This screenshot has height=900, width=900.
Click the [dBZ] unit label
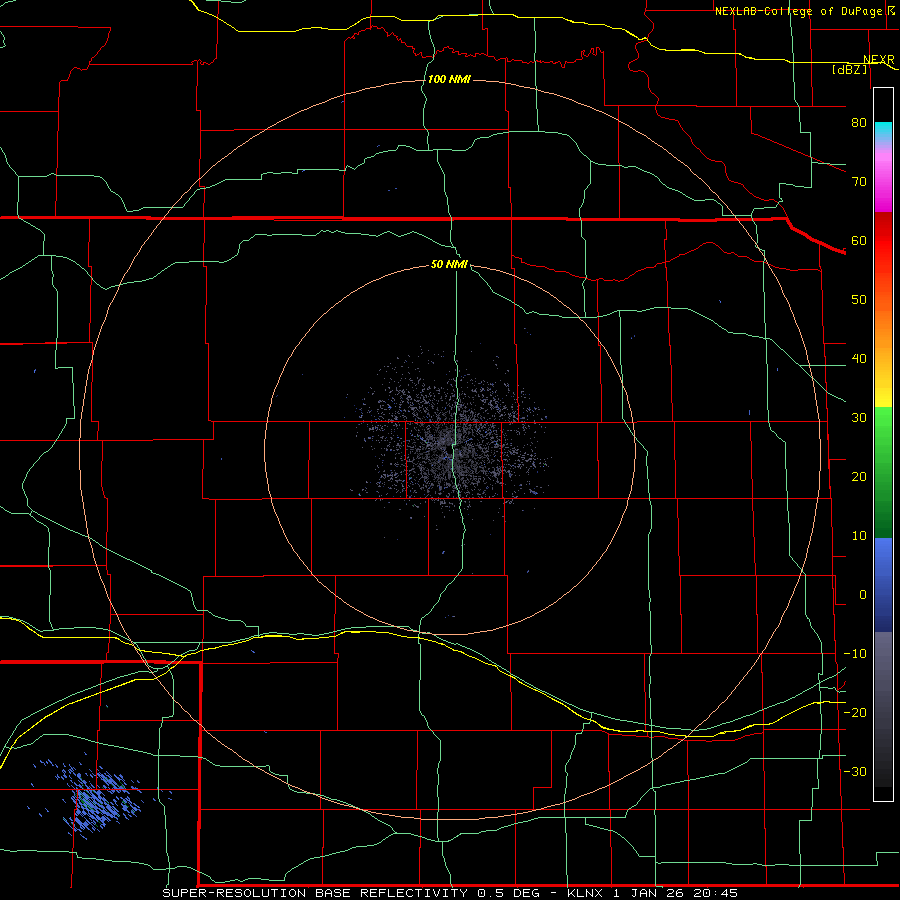[x=849, y=69]
